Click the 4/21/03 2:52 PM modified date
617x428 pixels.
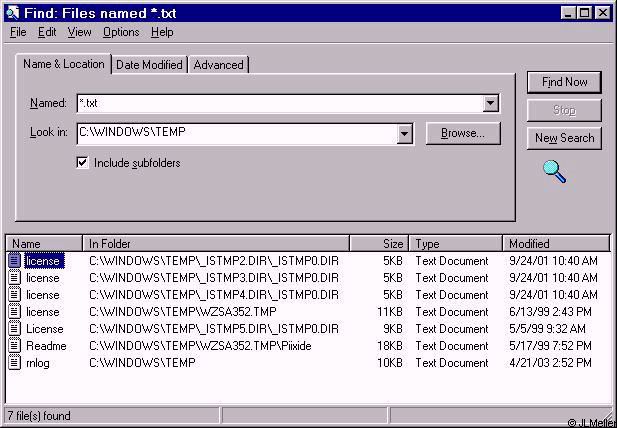click(x=550, y=363)
